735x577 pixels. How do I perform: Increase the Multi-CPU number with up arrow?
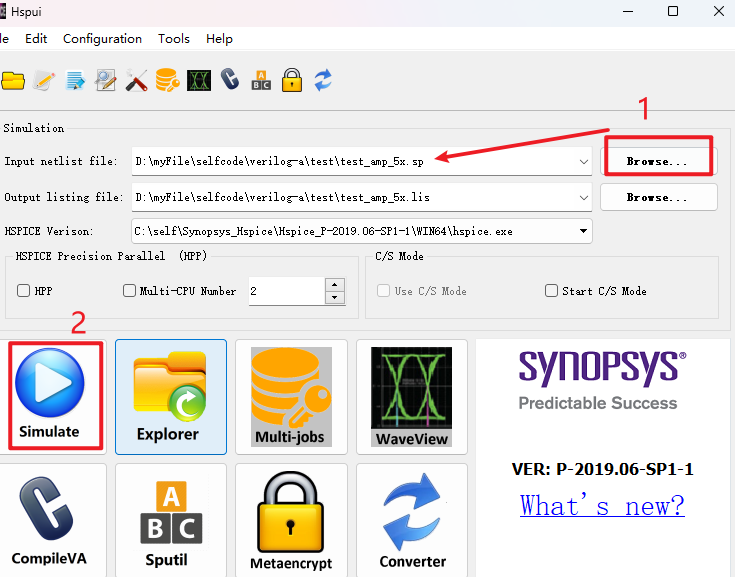pyautogui.click(x=335, y=285)
